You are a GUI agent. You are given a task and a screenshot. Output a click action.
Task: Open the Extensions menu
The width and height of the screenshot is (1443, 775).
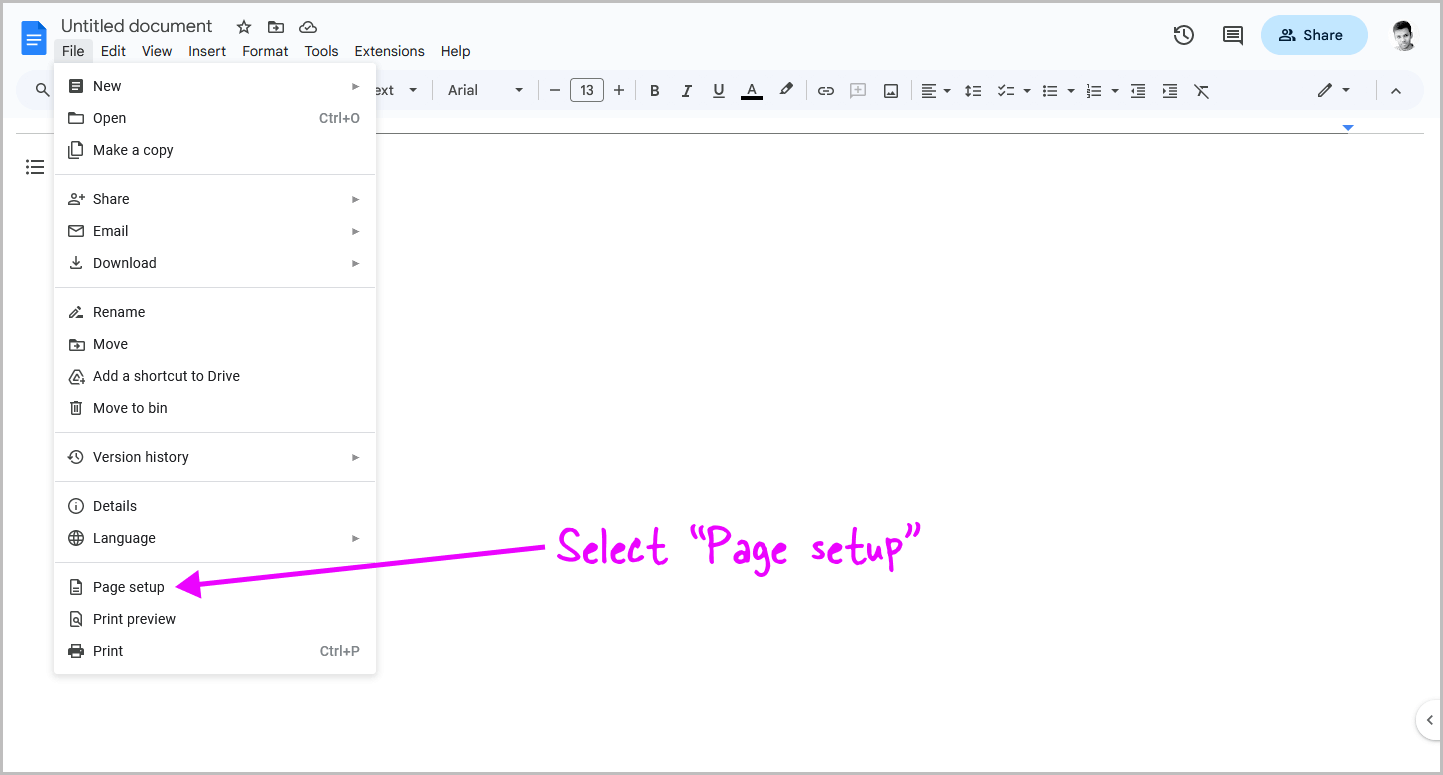(x=389, y=51)
